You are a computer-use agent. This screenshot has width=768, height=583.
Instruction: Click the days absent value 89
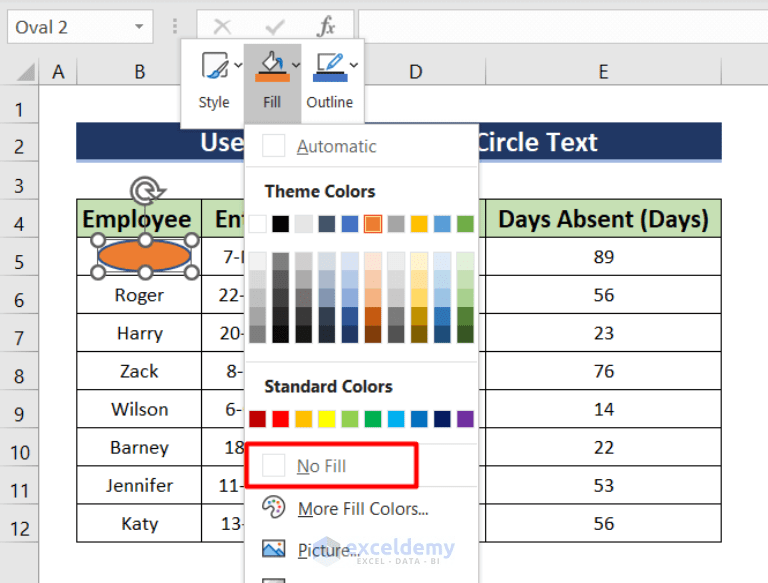(x=603, y=257)
